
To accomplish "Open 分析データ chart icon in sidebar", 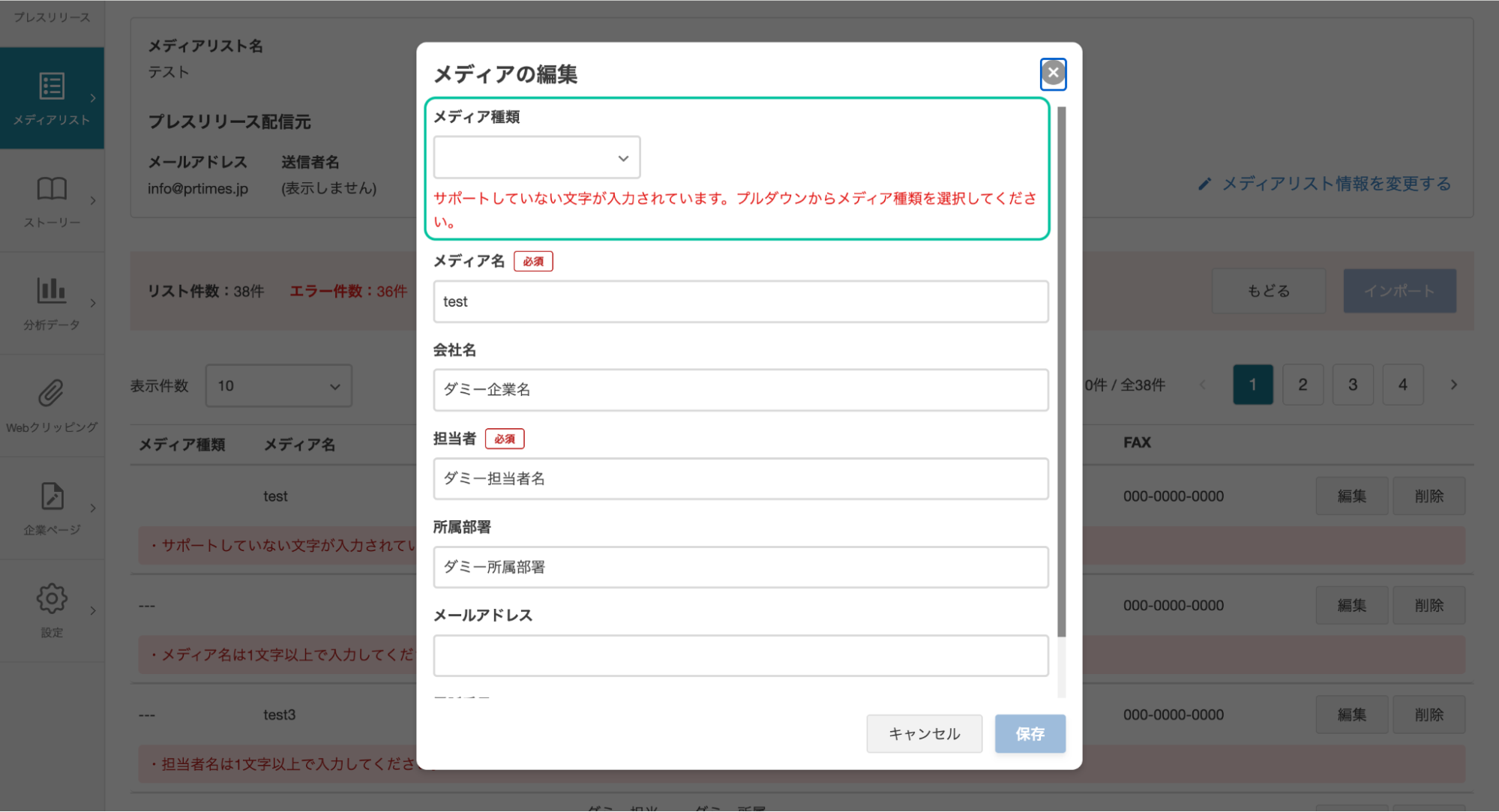I will click(x=52, y=290).
